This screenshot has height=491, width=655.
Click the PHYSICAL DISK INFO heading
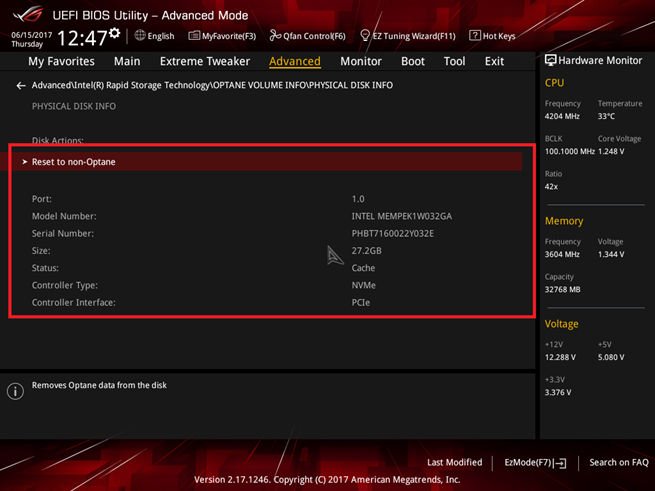tap(74, 106)
